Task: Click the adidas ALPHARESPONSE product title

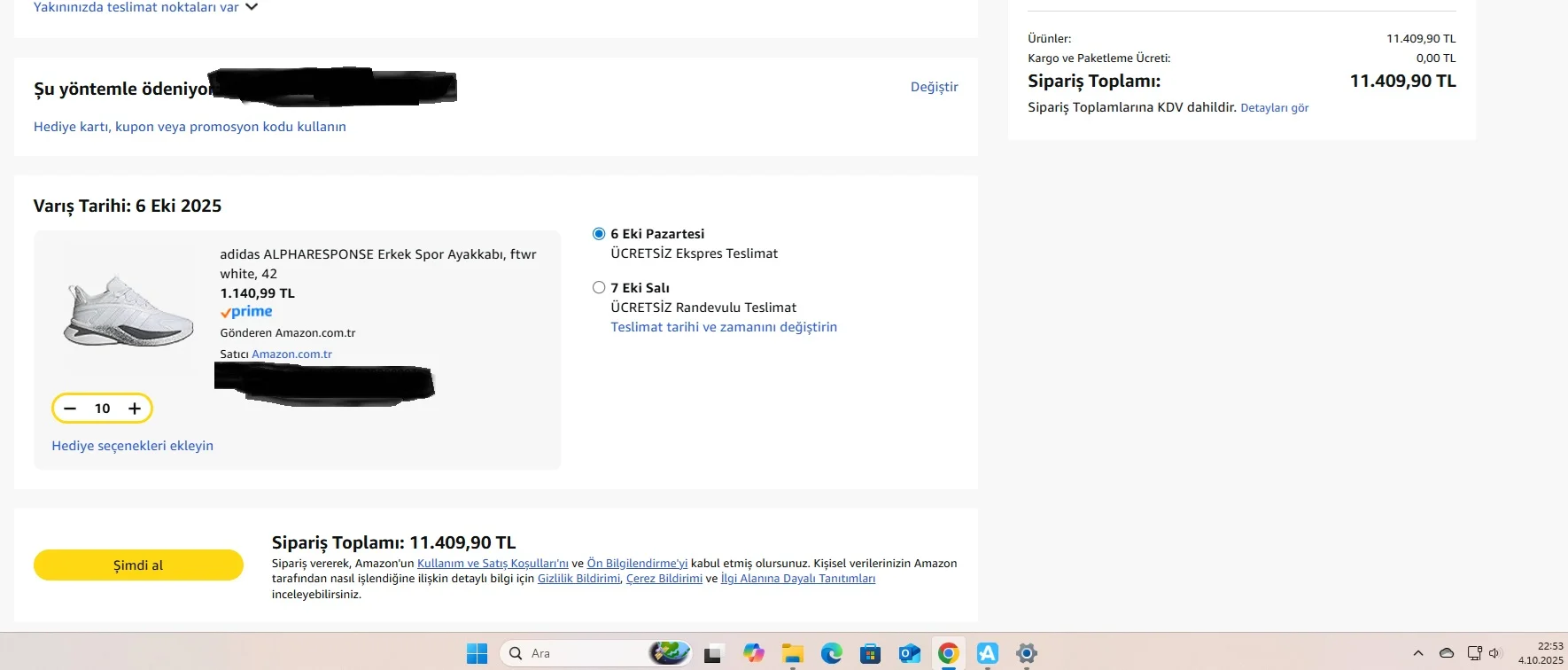Action: click(378, 264)
